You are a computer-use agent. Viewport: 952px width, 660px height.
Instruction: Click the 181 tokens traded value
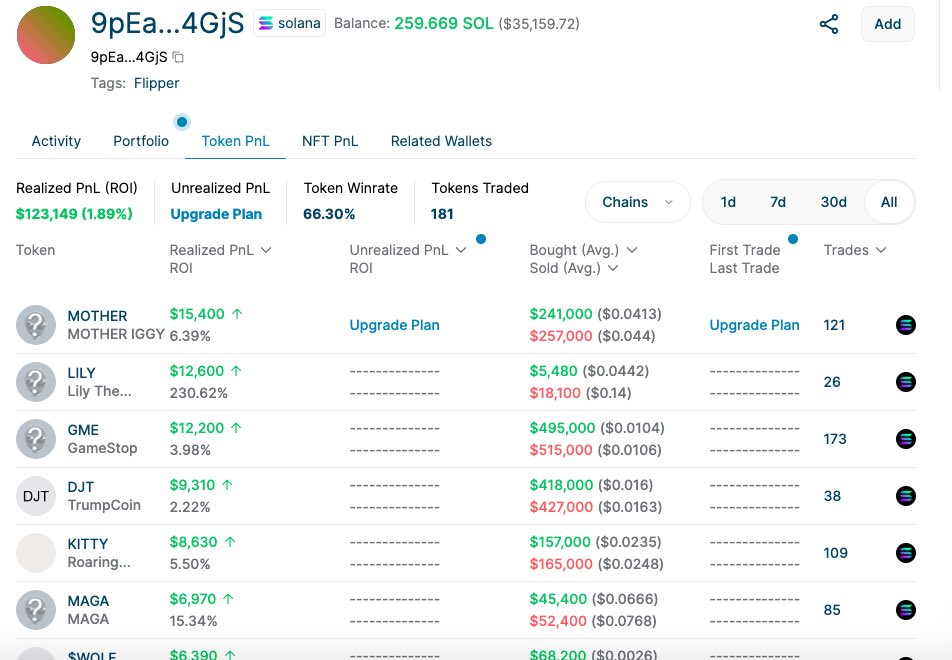(442, 214)
